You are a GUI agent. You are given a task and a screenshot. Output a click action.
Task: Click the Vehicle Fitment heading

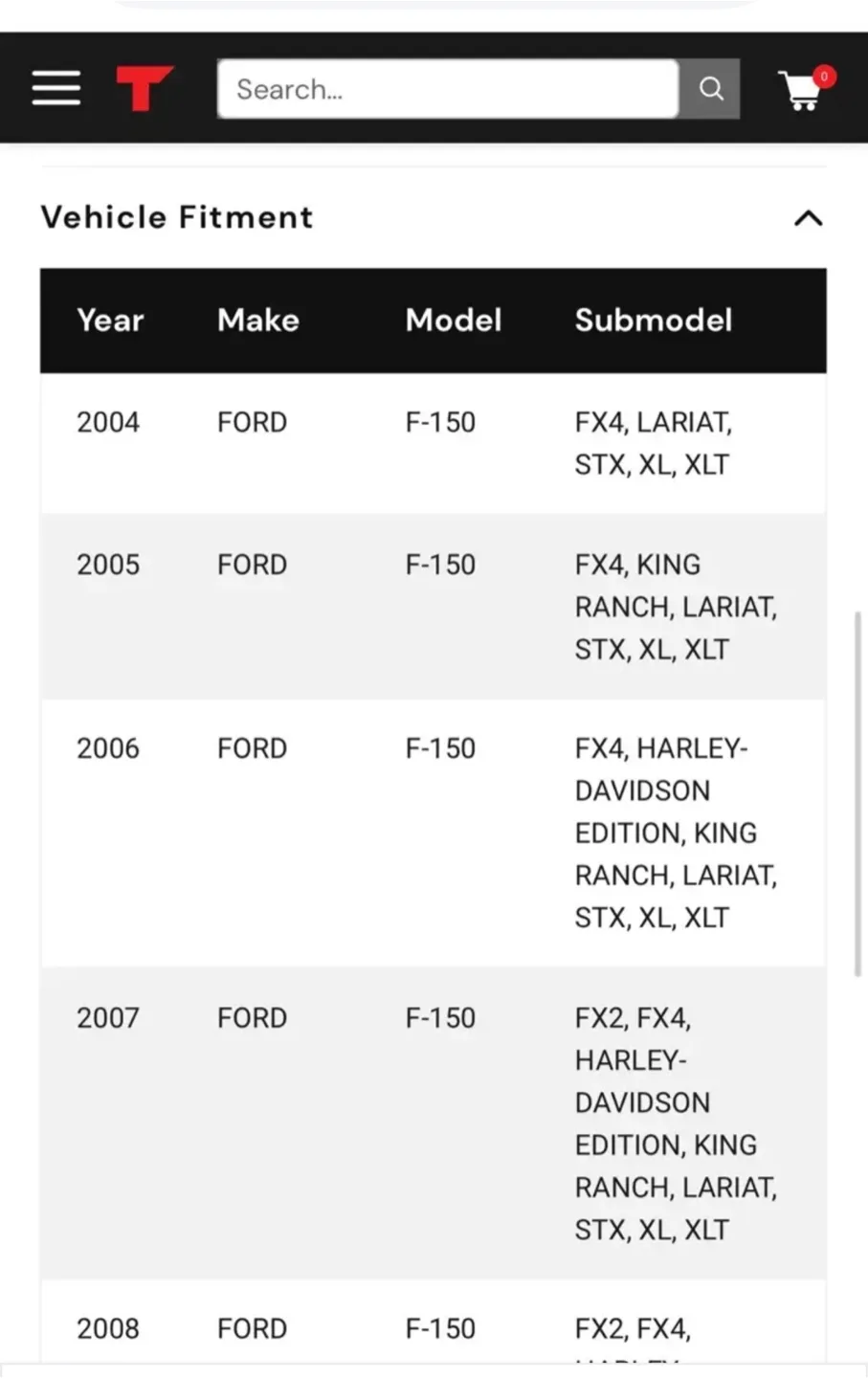click(x=177, y=217)
